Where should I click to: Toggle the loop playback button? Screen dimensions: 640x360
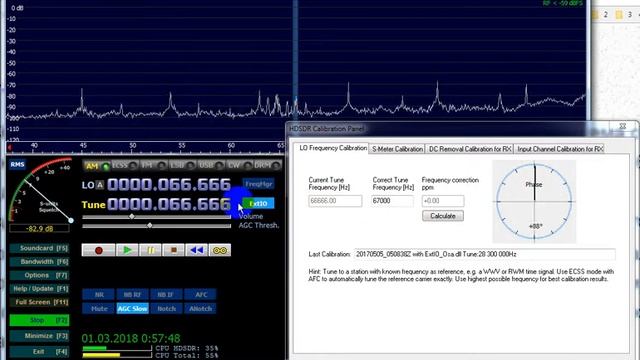(220, 250)
